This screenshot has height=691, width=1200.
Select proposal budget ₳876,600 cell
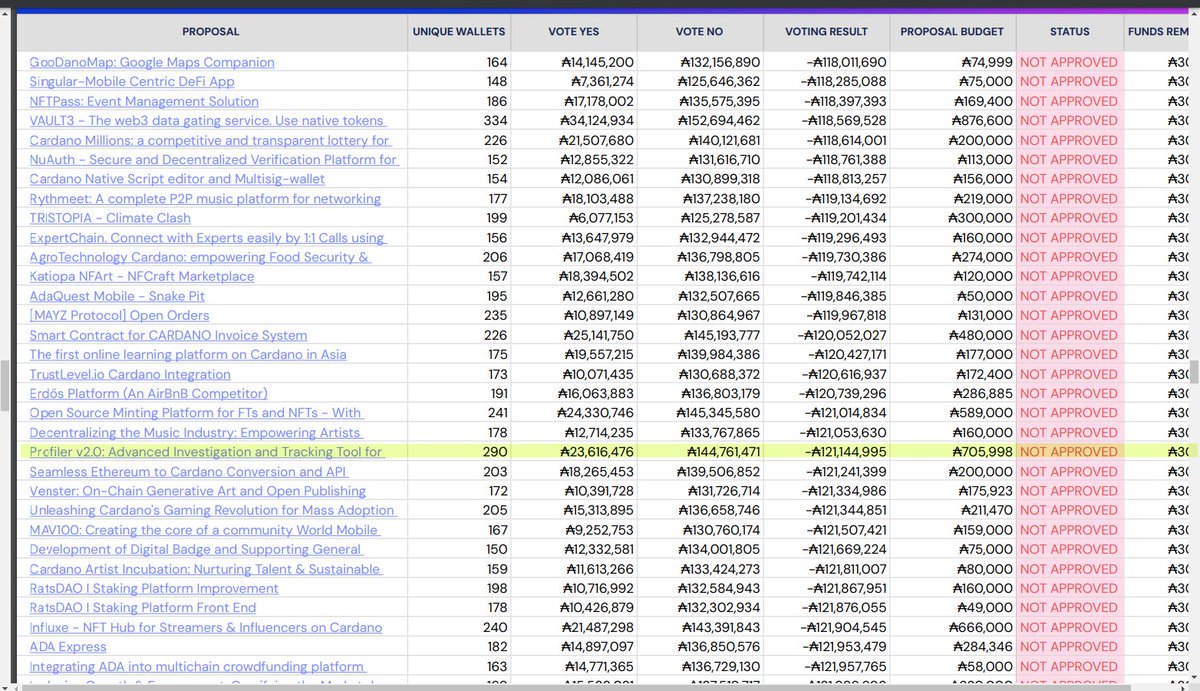tap(983, 121)
